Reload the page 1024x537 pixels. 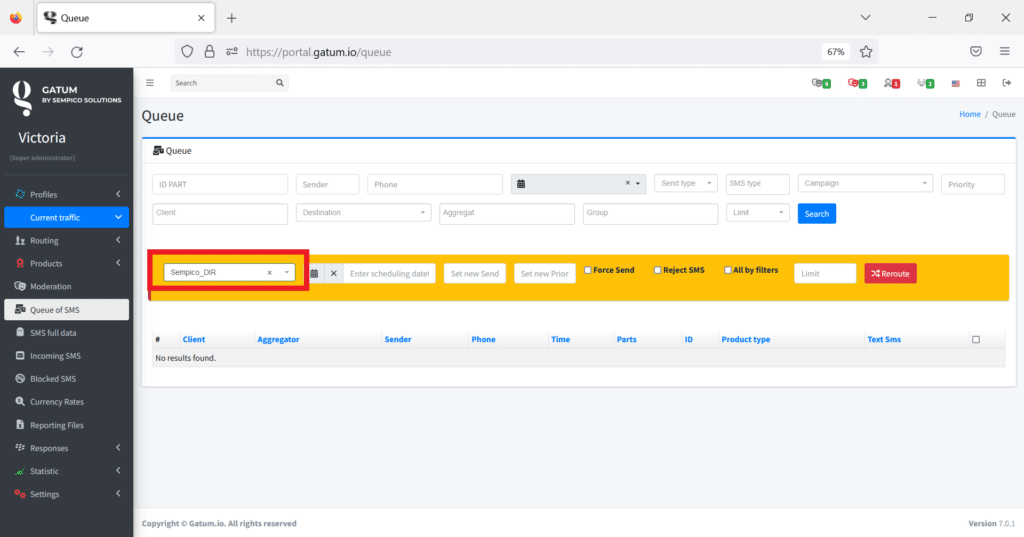click(x=76, y=52)
